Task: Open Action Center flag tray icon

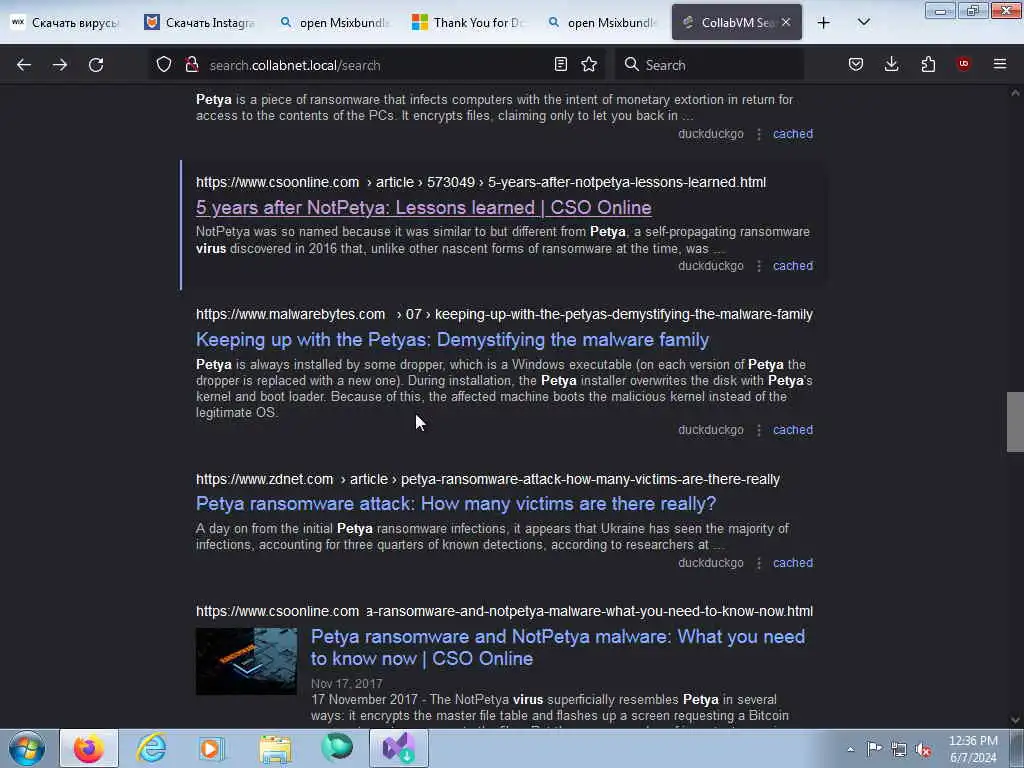Action: 874,749
